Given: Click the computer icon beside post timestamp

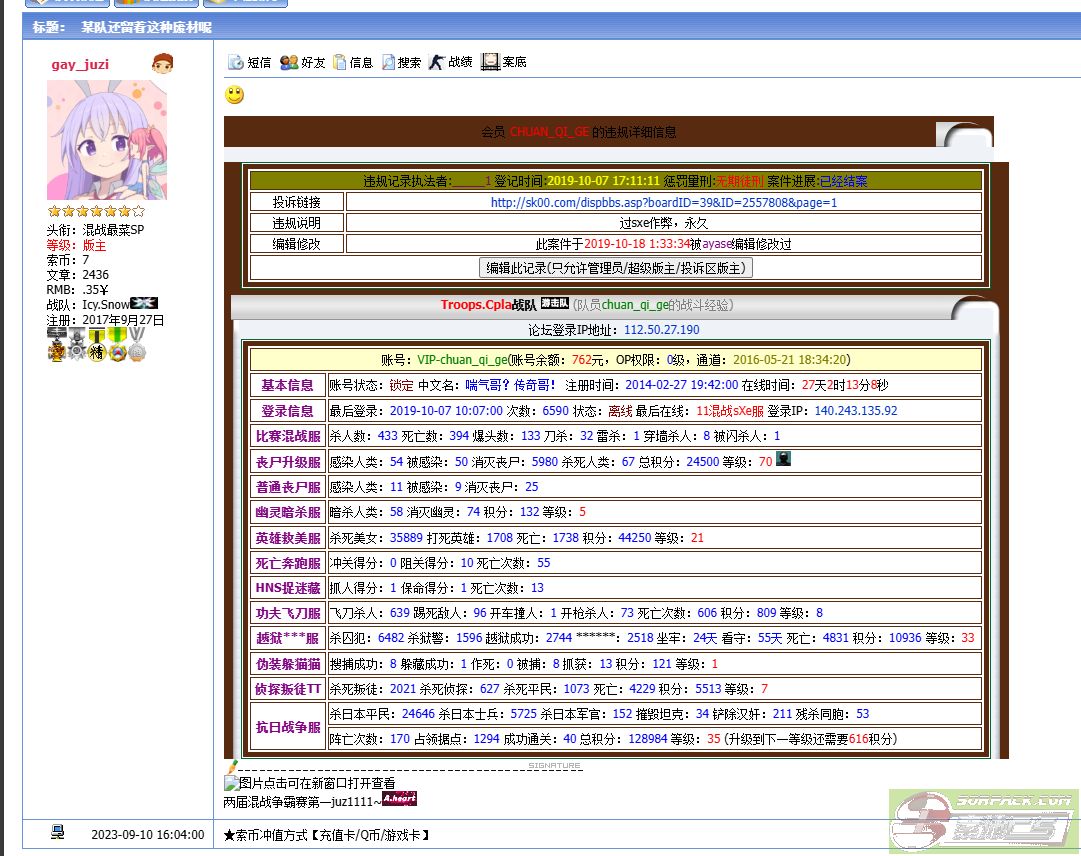Looking at the screenshot, I should tap(59, 832).
